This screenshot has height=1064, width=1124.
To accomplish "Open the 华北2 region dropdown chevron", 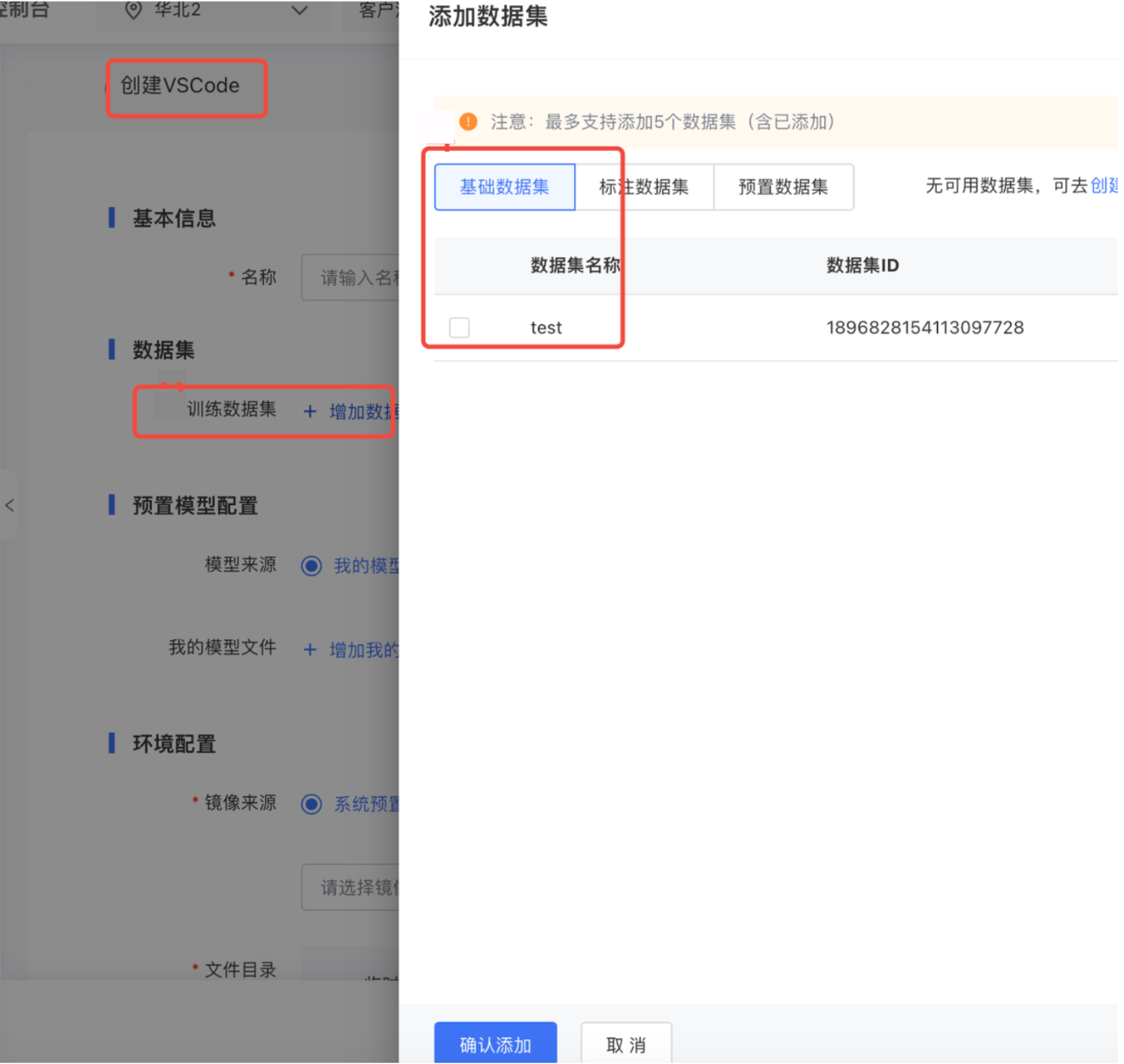I will [x=299, y=10].
